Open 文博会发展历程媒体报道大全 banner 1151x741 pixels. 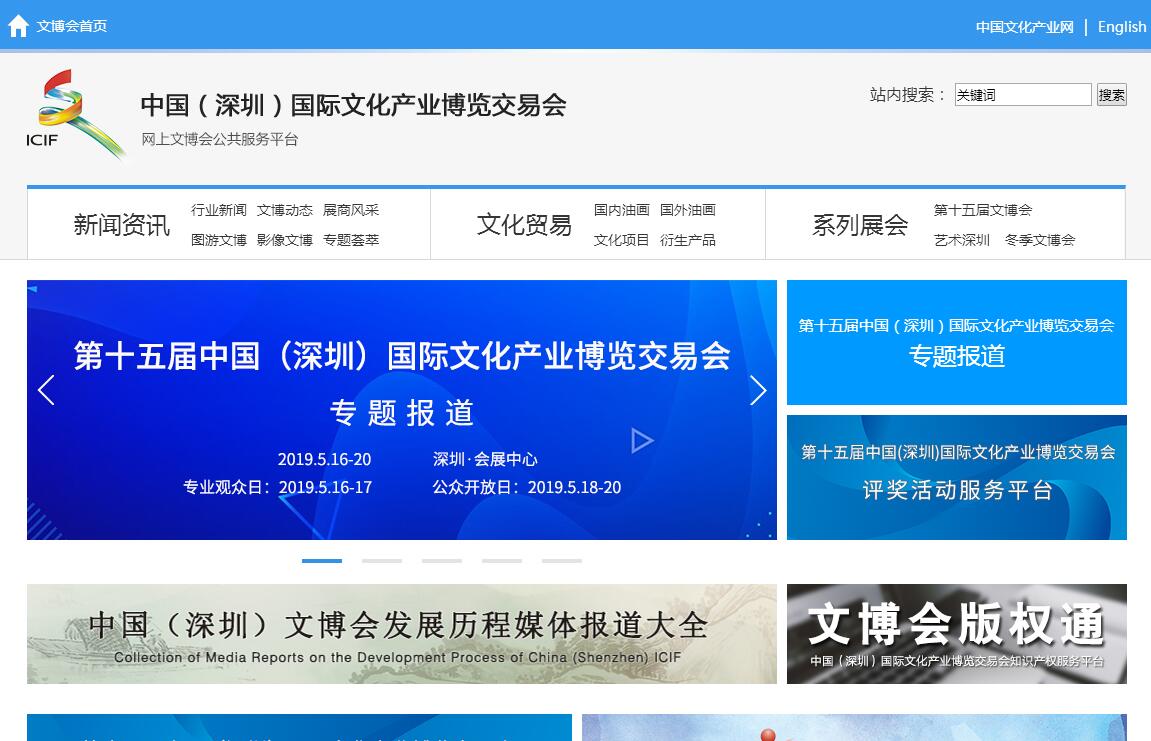[x=401, y=634]
